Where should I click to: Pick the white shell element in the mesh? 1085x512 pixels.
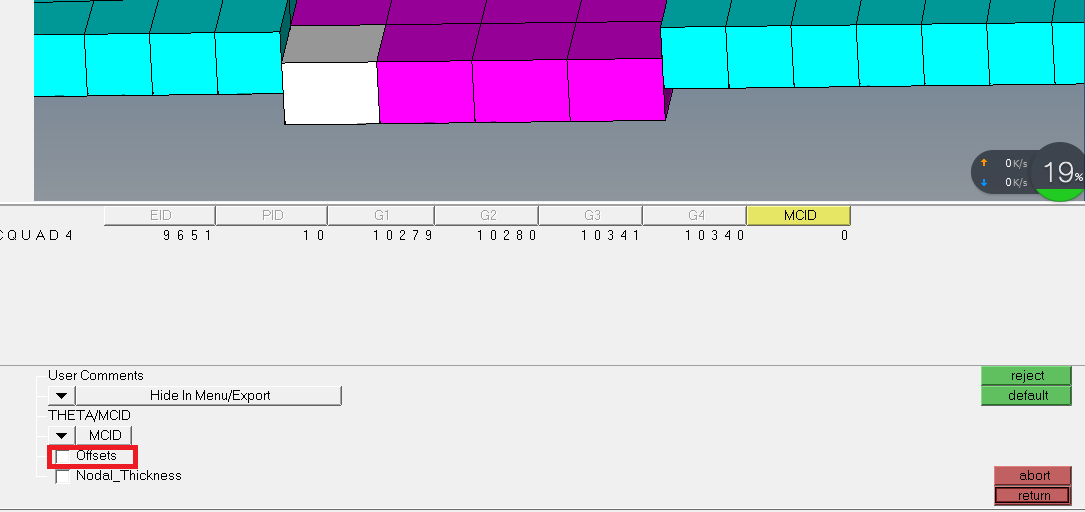click(x=331, y=93)
